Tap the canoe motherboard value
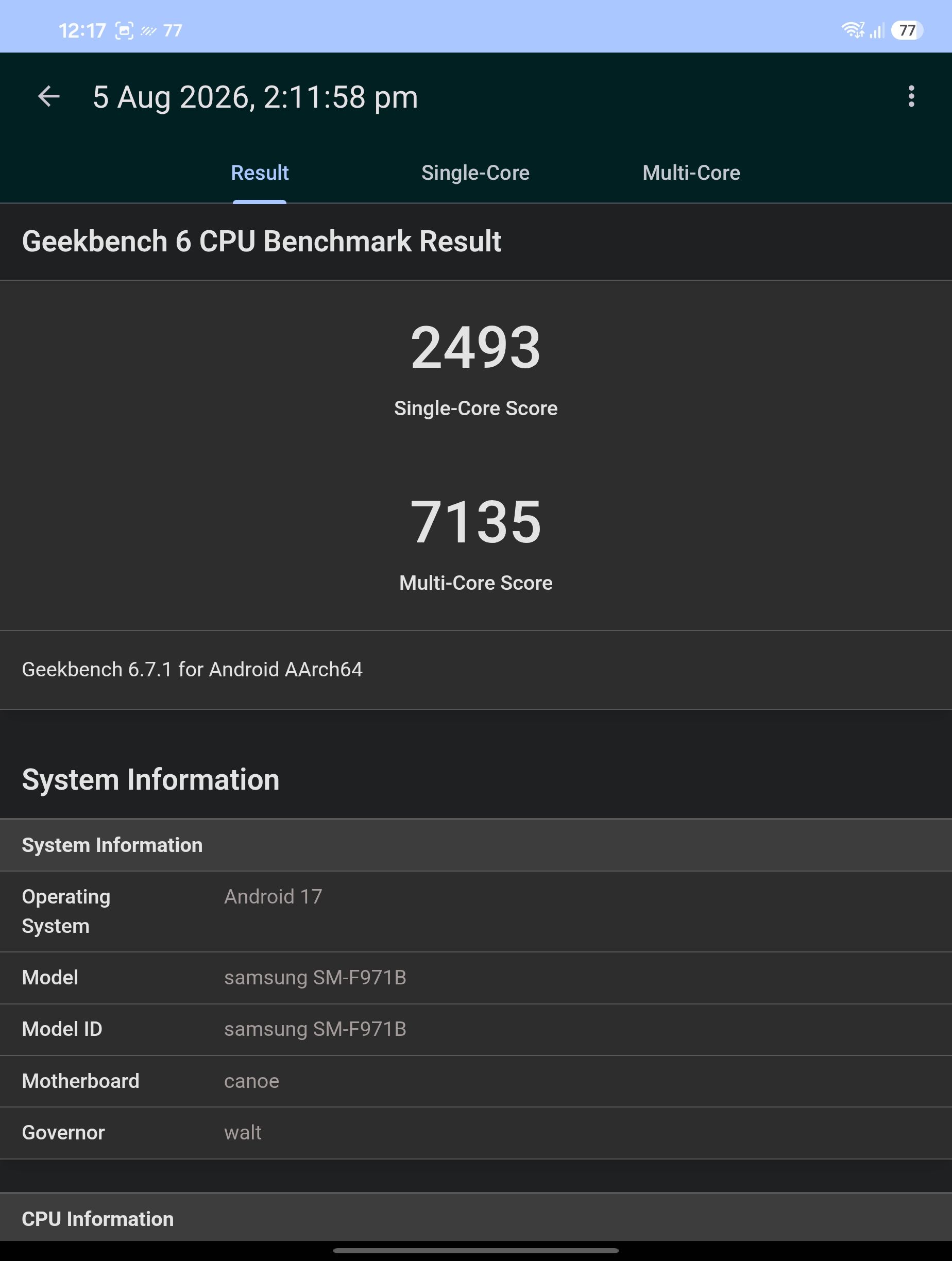952x1261 pixels. (251, 1081)
